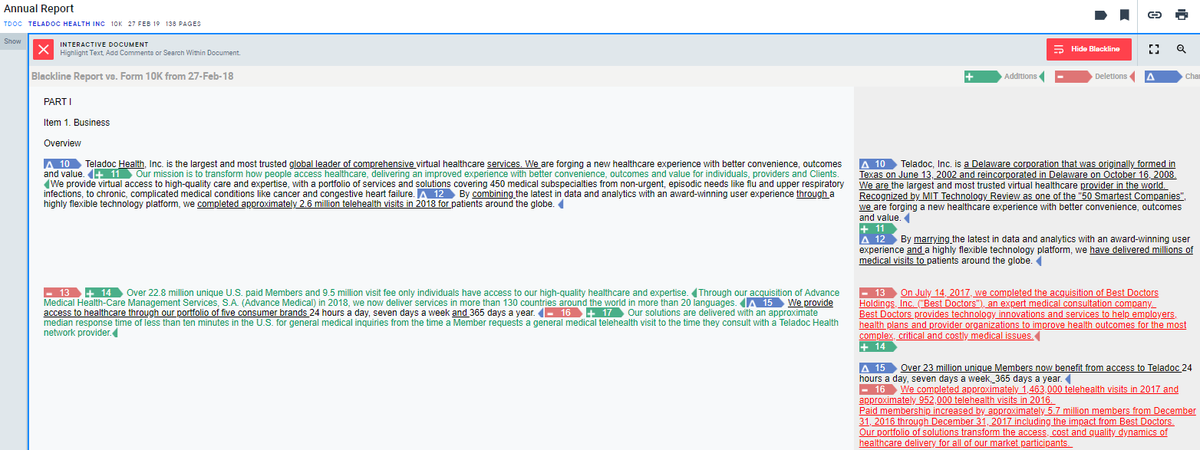Select addition tag 11 in current report pane

111,174
